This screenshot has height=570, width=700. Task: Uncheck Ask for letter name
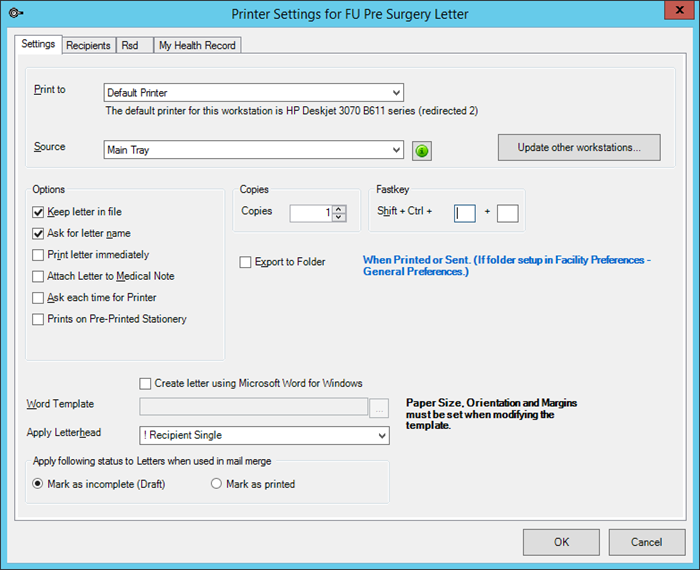[38, 233]
